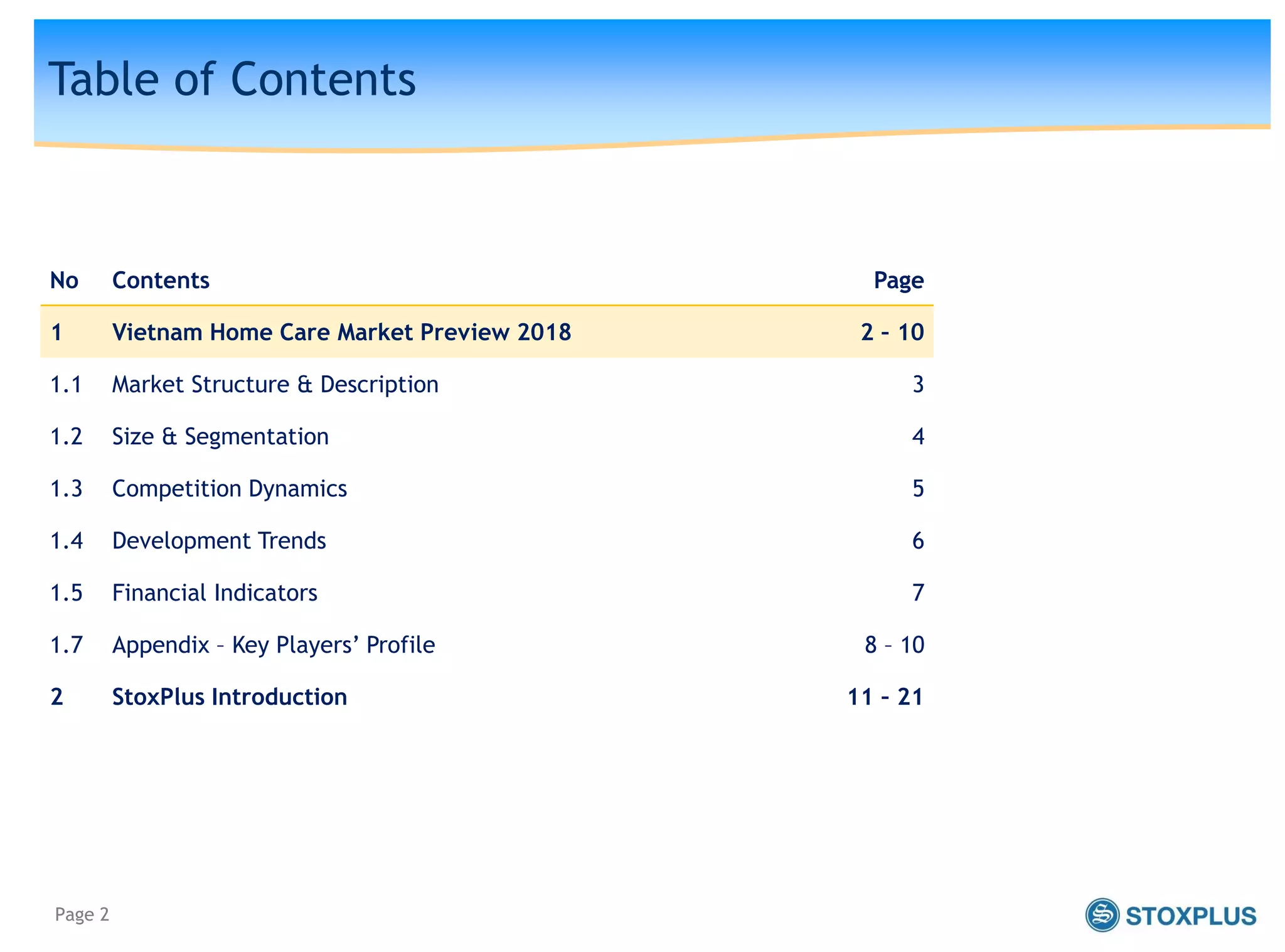
Task: Open Appendix – Key Players' Profile entry
Action: (x=274, y=644)
